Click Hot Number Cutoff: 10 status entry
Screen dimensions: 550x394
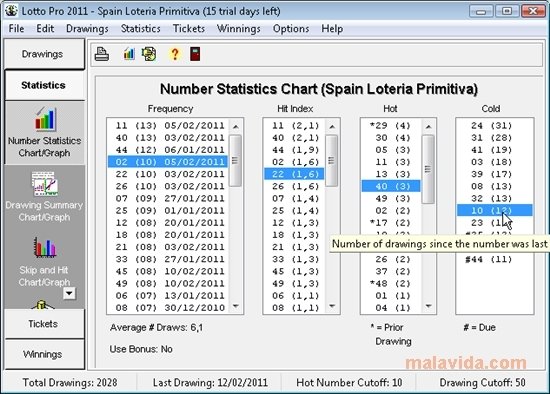click(x=349, y=382)
